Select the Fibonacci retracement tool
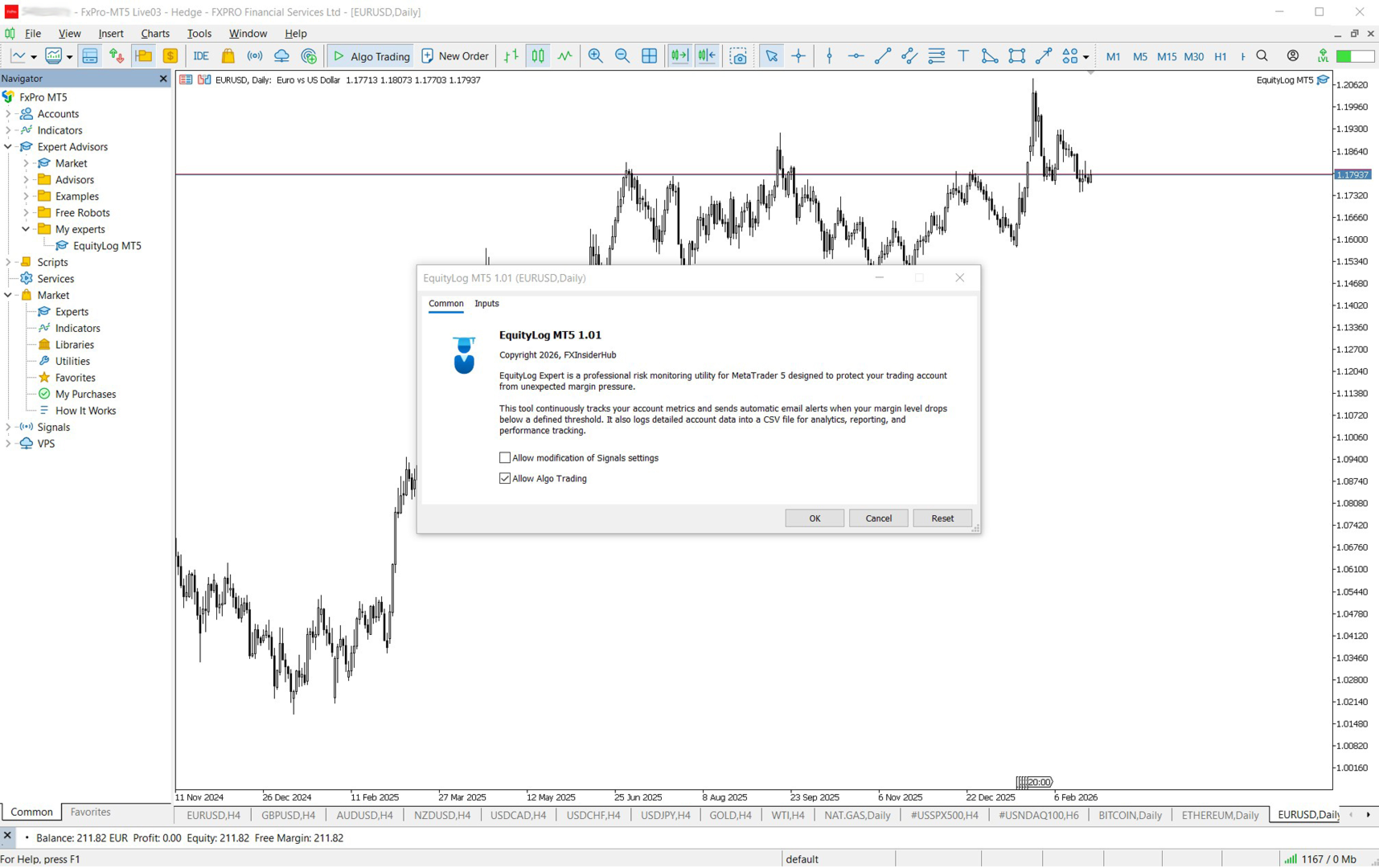The image size is (1379, 868). click(937, 56)
